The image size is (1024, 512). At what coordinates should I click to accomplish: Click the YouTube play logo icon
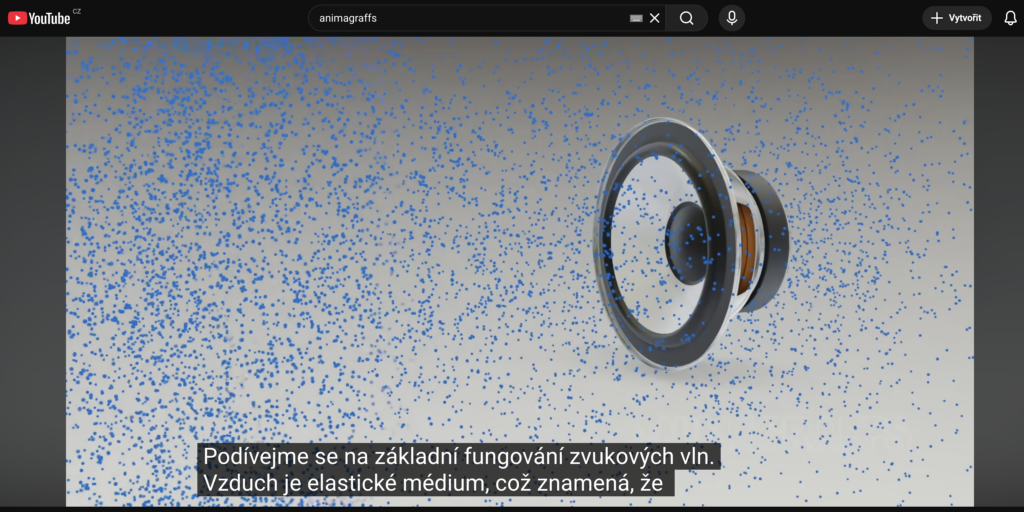coord(17,18)
